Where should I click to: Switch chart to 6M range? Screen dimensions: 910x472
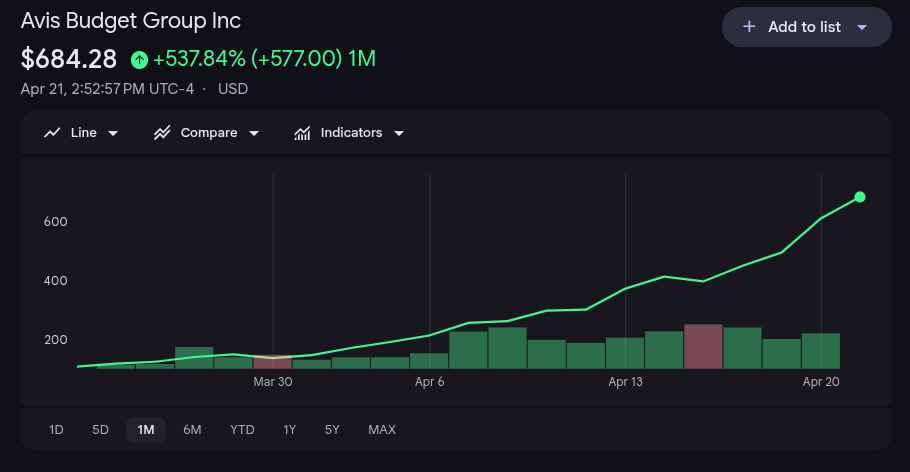pyautogui.click(x=192, y=430)
